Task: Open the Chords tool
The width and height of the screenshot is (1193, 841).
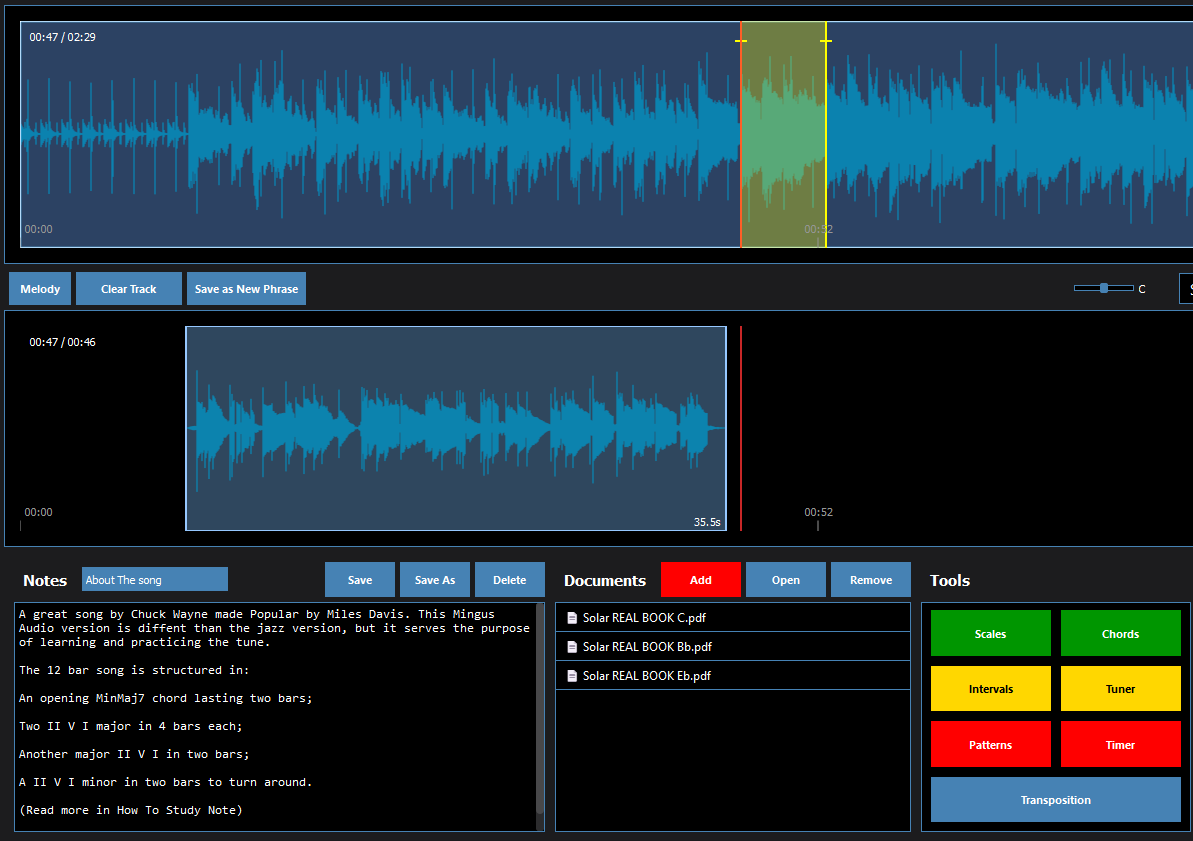Action: coord(1120,634)
